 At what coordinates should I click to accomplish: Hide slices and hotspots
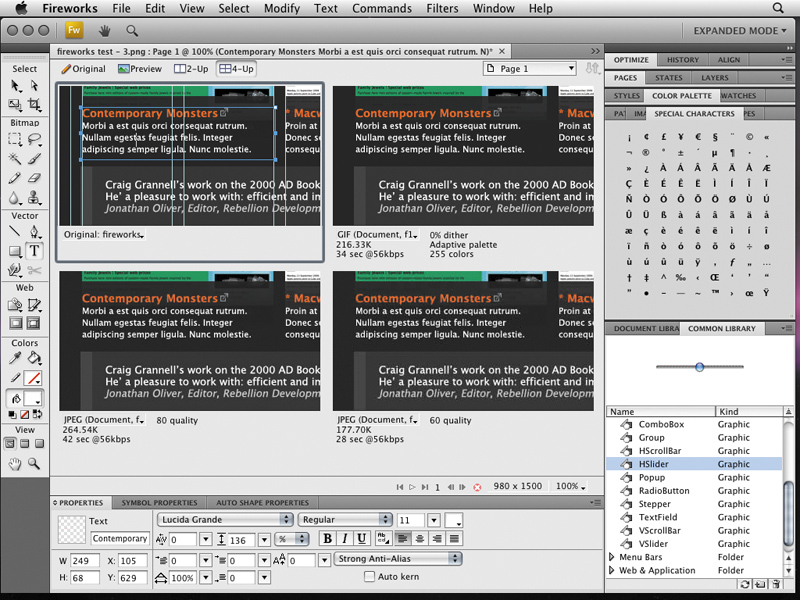click(x=15, y=323)
